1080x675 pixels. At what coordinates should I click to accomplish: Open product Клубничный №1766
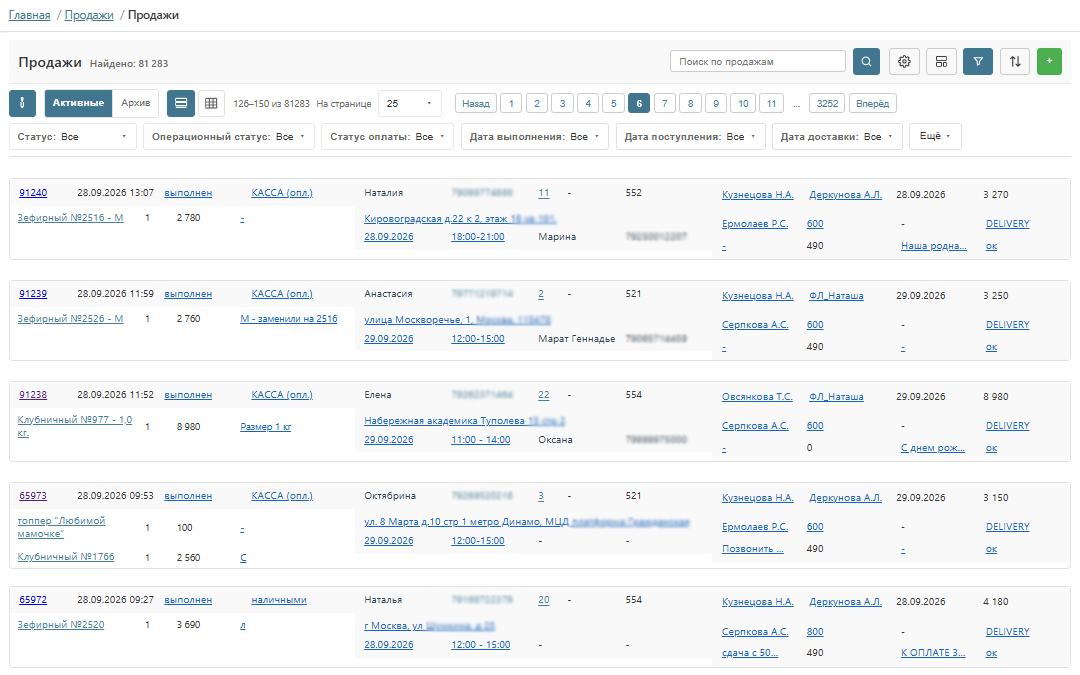pyautogui.click(x=66, y=557)
